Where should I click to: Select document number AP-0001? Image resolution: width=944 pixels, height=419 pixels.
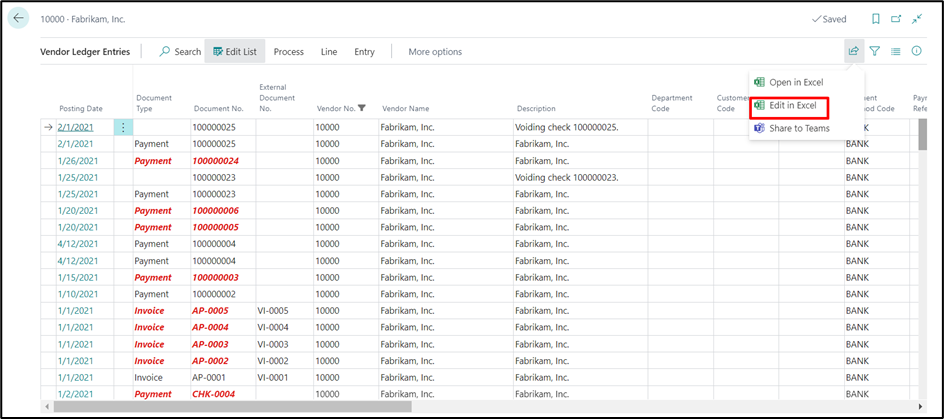[210, 377]
